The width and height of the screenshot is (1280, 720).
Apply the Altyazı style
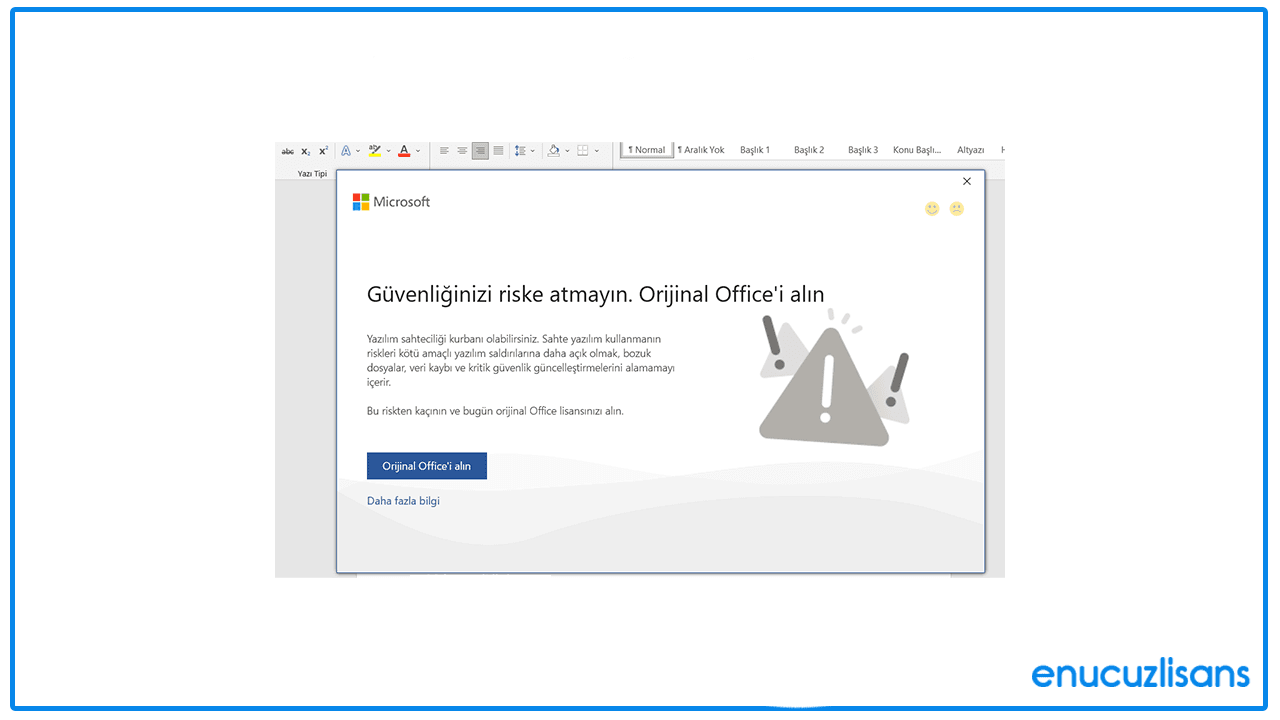coord(971,150)
